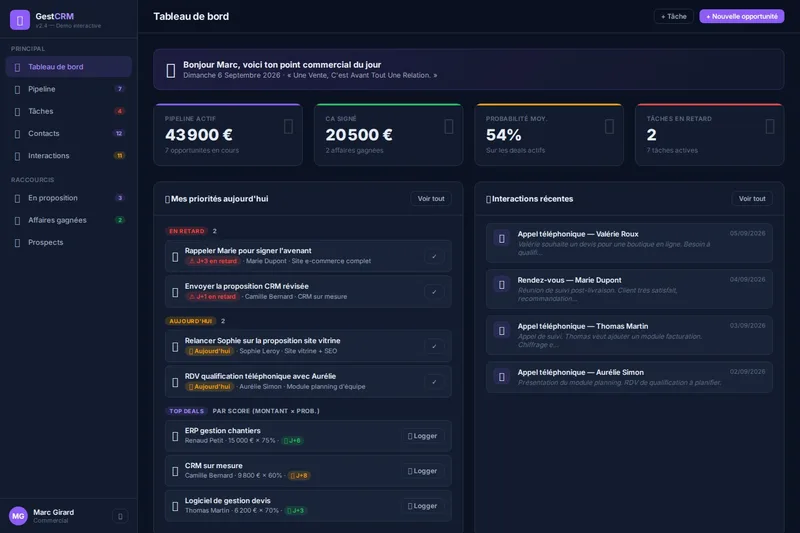The width and height of the screenshot is (800, 533).
Task: Click Voir tout in Mes priorités
Action: tap(431, 198)
